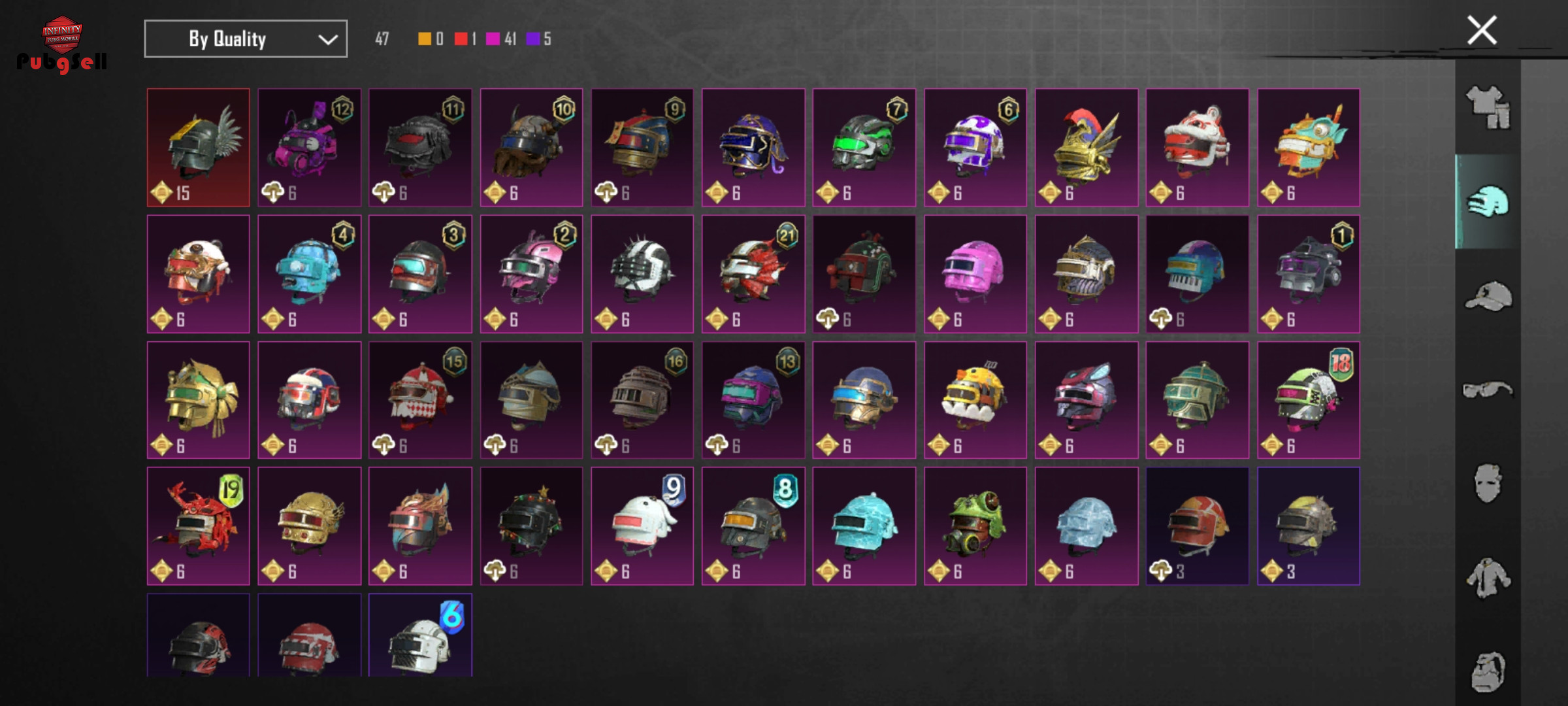Image resolution: width=1568 pixels, height=706 pixels.
Task: Open the outfit clothing category icon
Action: coord(1488,108)
